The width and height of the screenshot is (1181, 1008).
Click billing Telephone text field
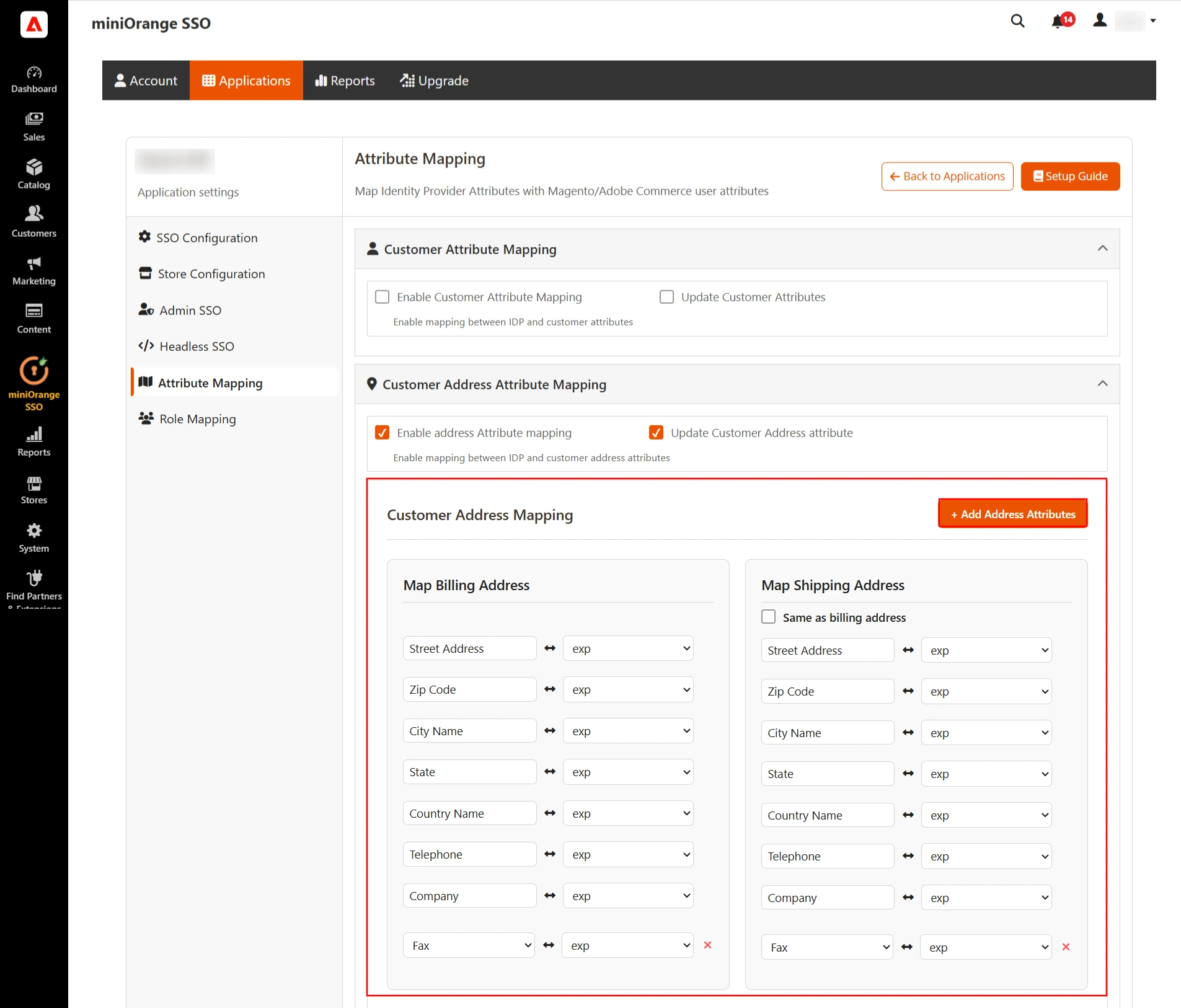(469, 854)
